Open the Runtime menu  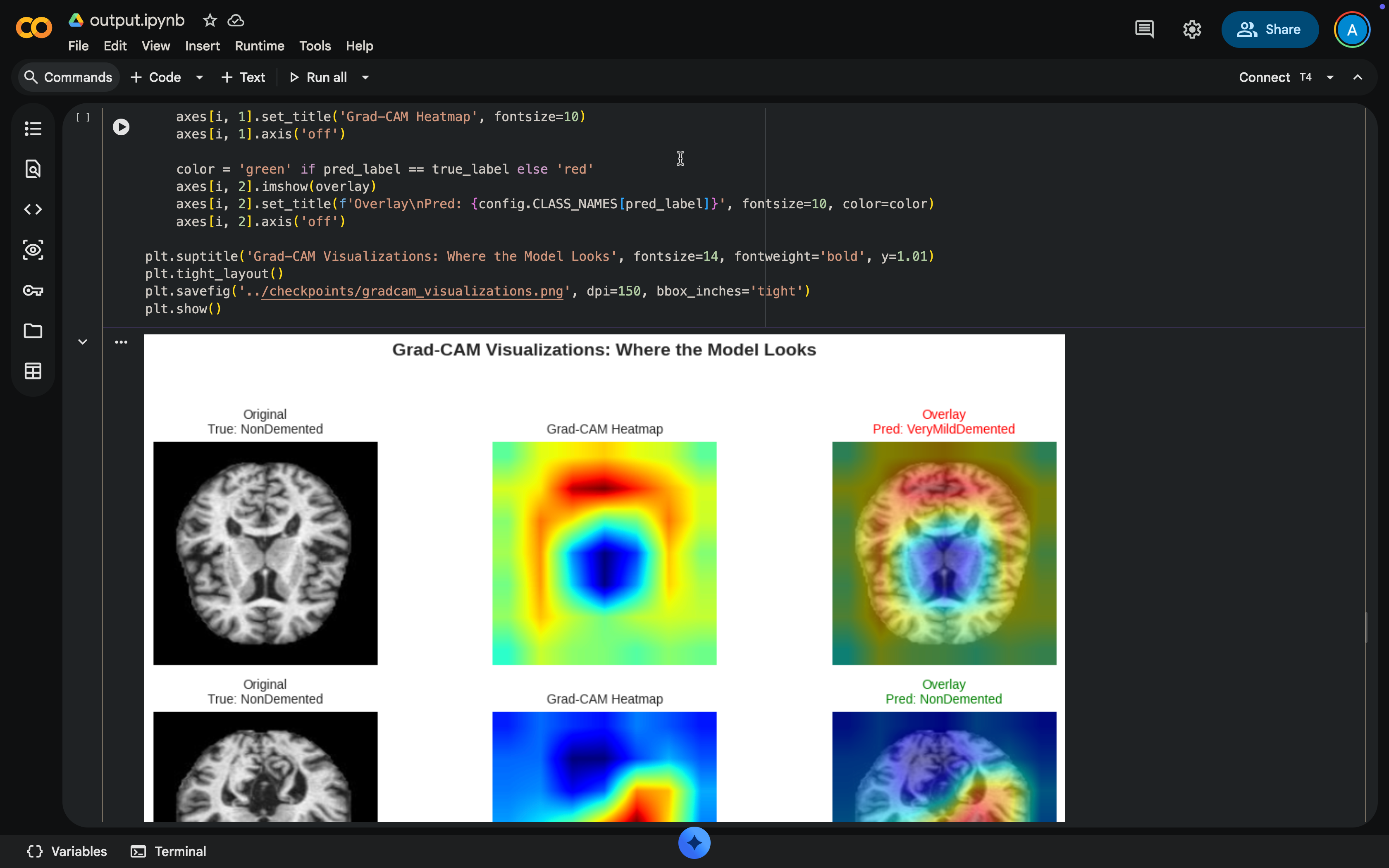point(260,46)
